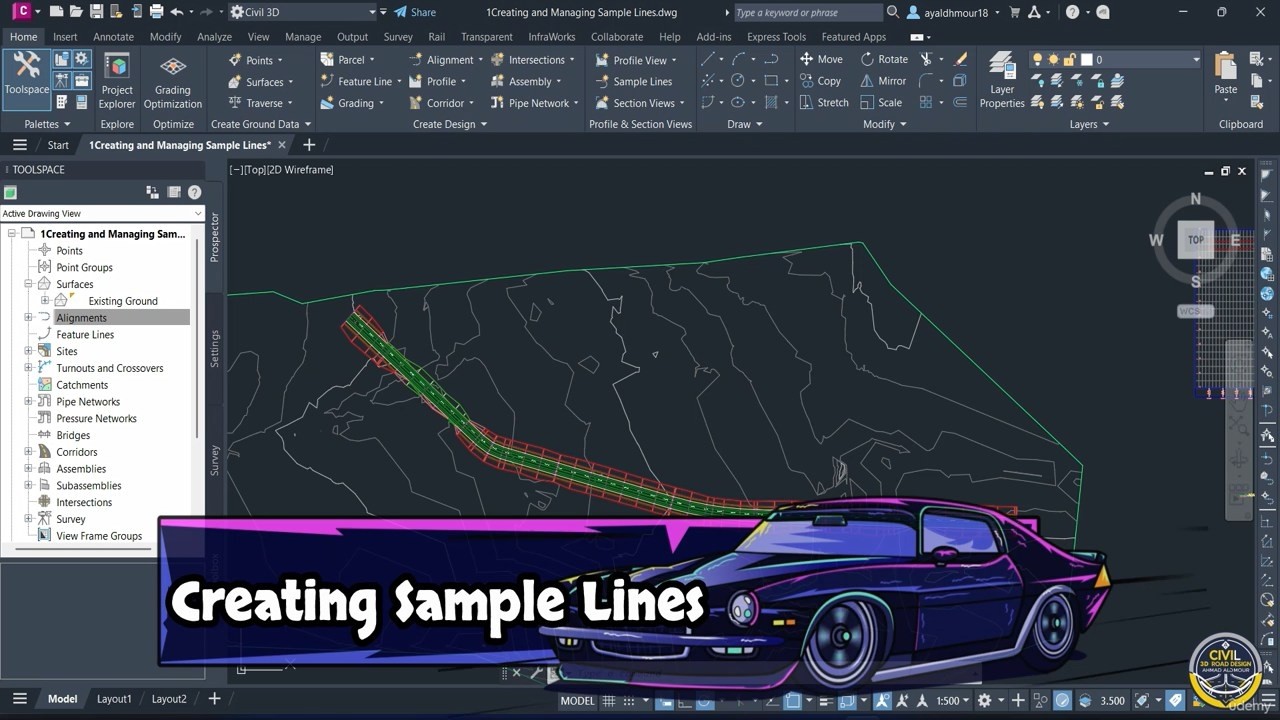1280x720 pixels.
Task: Click the Open file folder icon
Action: [76, 12]
